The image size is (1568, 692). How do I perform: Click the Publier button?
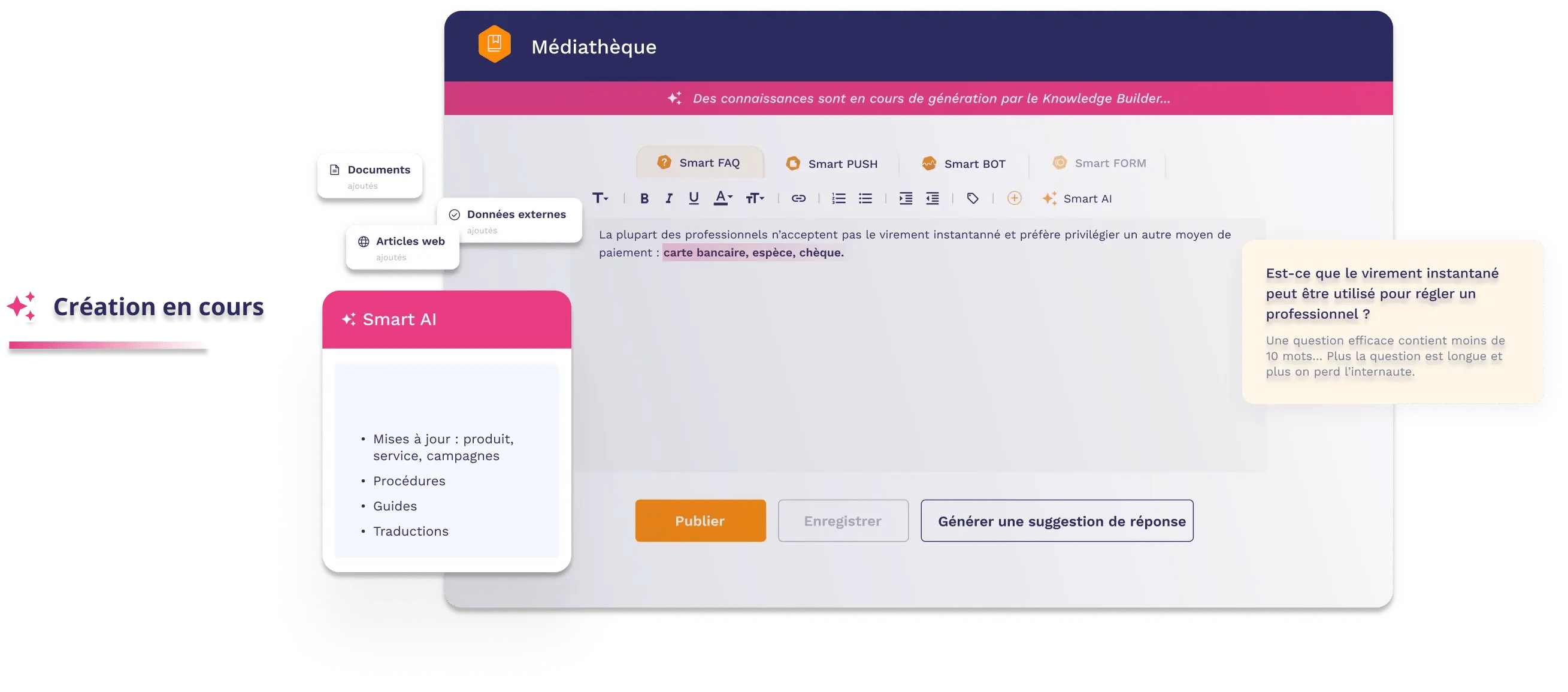700,521
